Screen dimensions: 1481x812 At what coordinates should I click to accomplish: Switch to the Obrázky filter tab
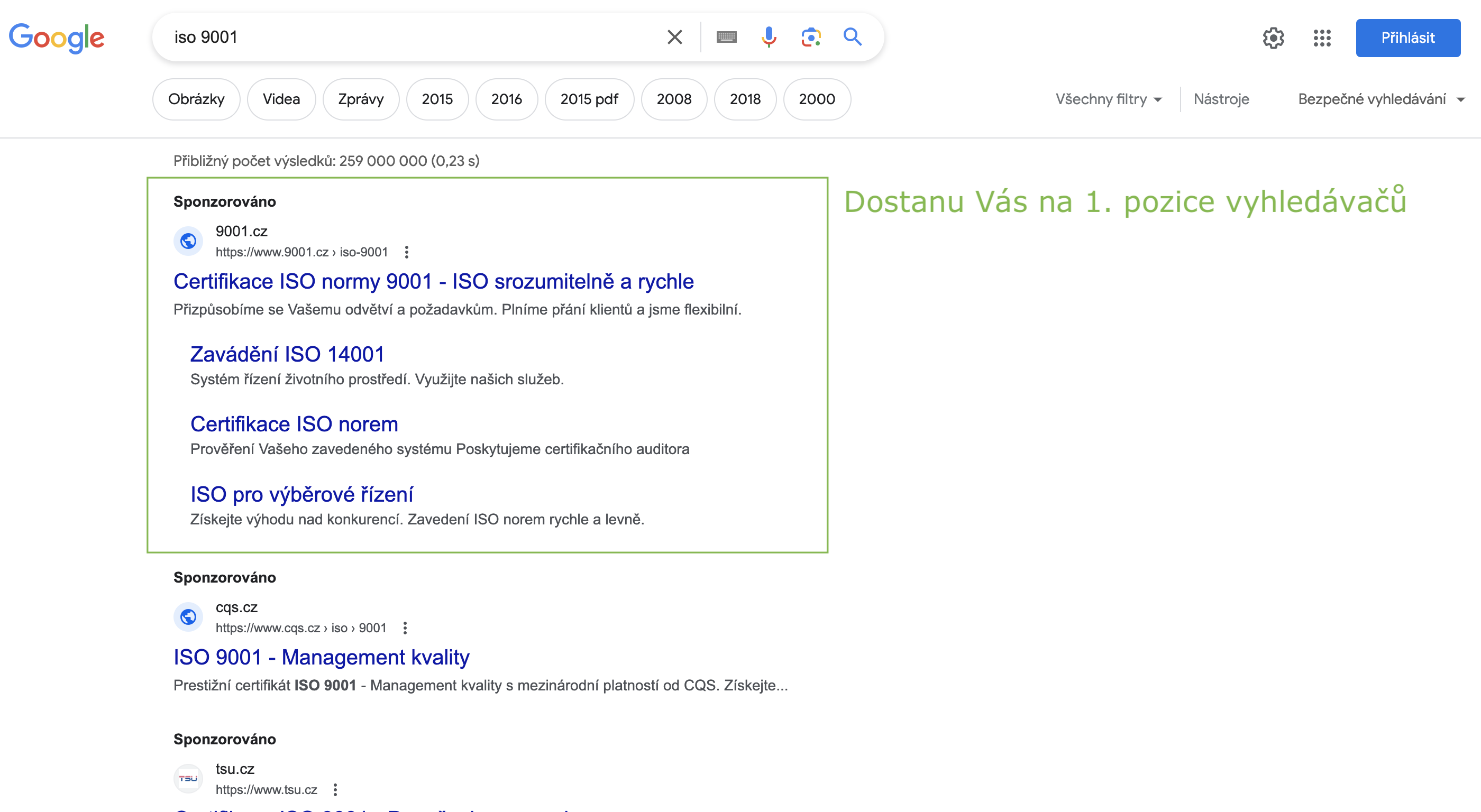[196, 99]
